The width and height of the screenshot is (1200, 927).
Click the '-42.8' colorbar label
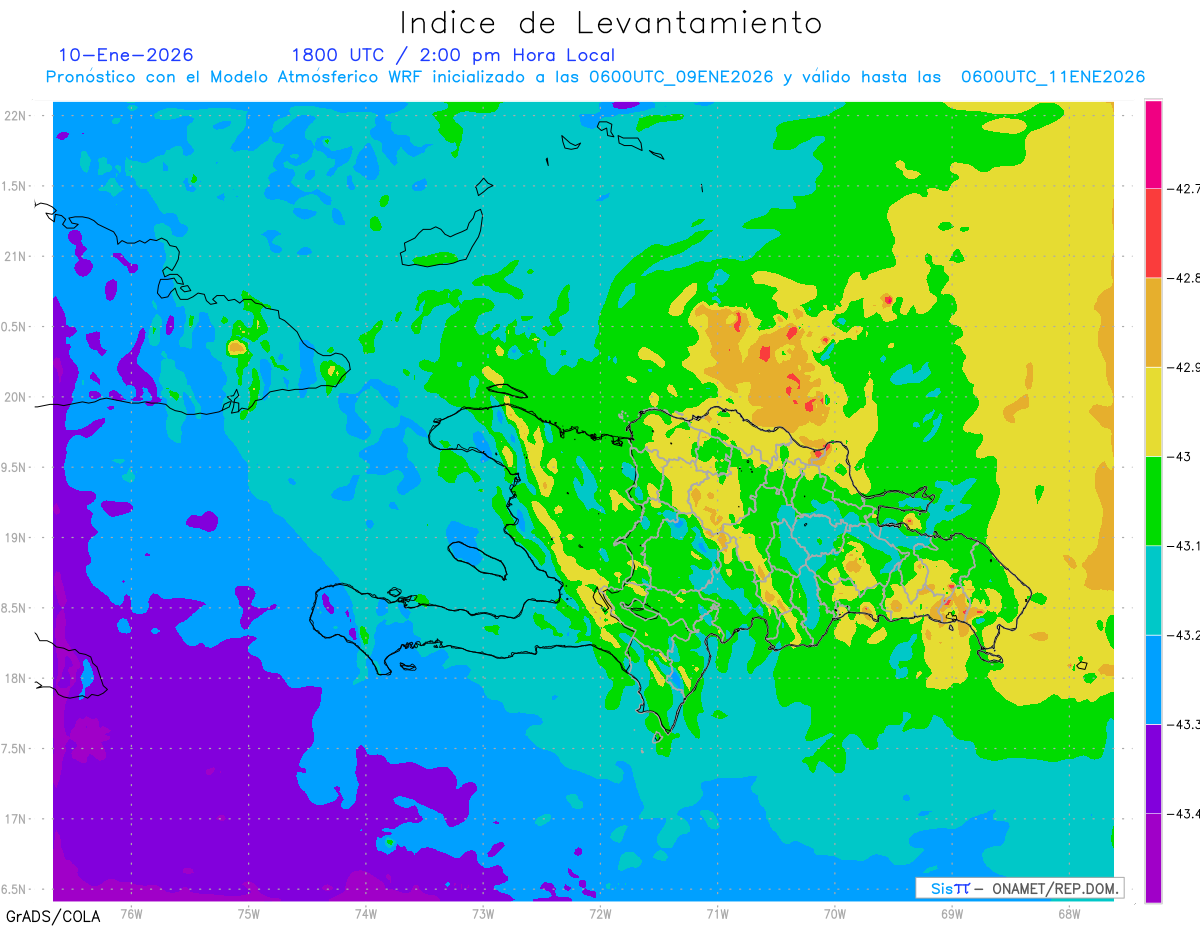(1184, 278)
